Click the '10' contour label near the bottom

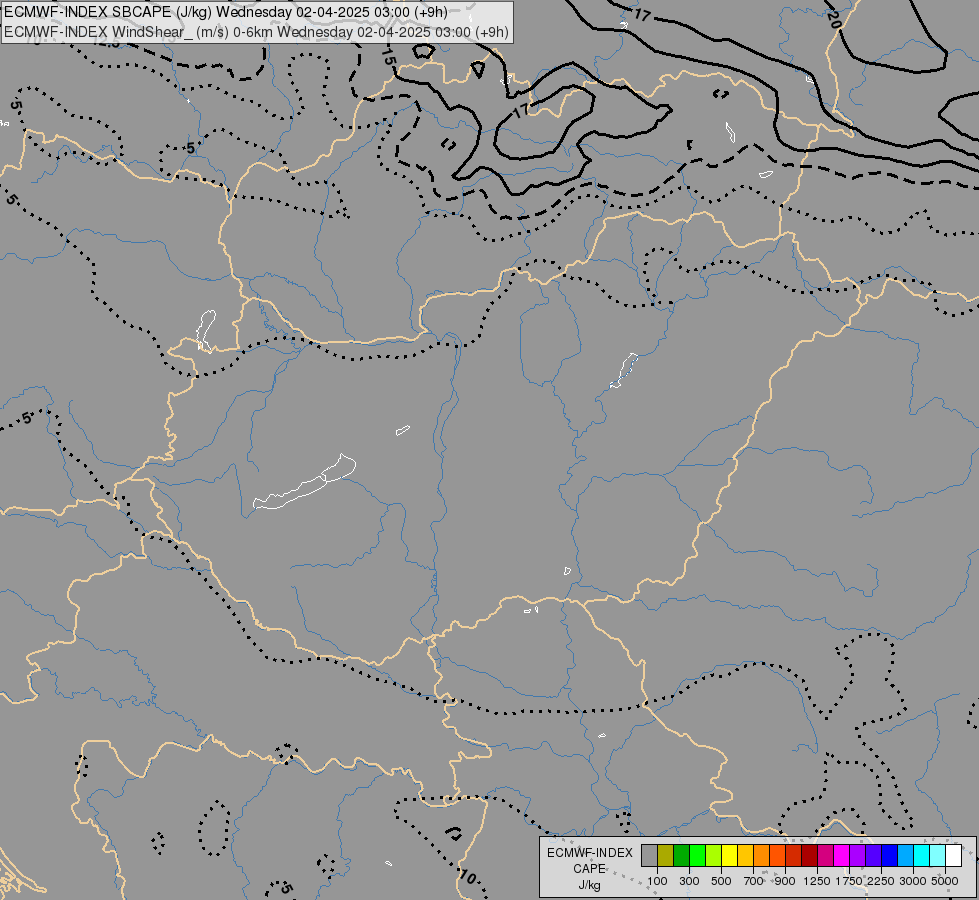pyautogui.click(x=467, y=877)
